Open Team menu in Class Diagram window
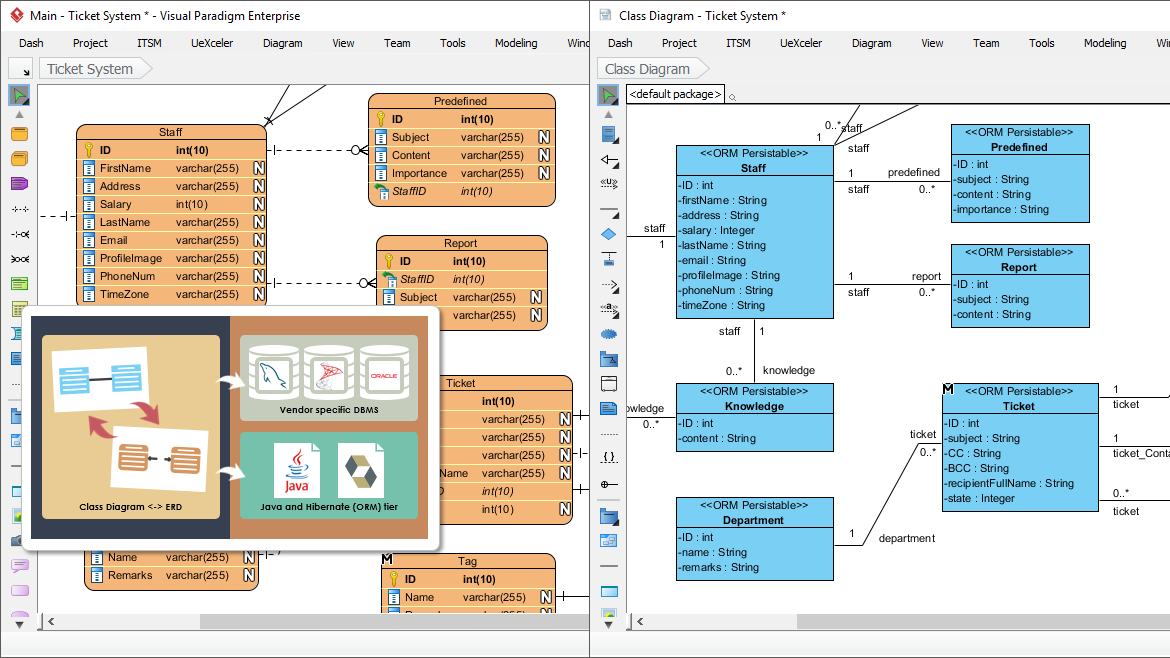Viewport: 1170px width, 658px height. pyautogui.click(x=986, y=43)
